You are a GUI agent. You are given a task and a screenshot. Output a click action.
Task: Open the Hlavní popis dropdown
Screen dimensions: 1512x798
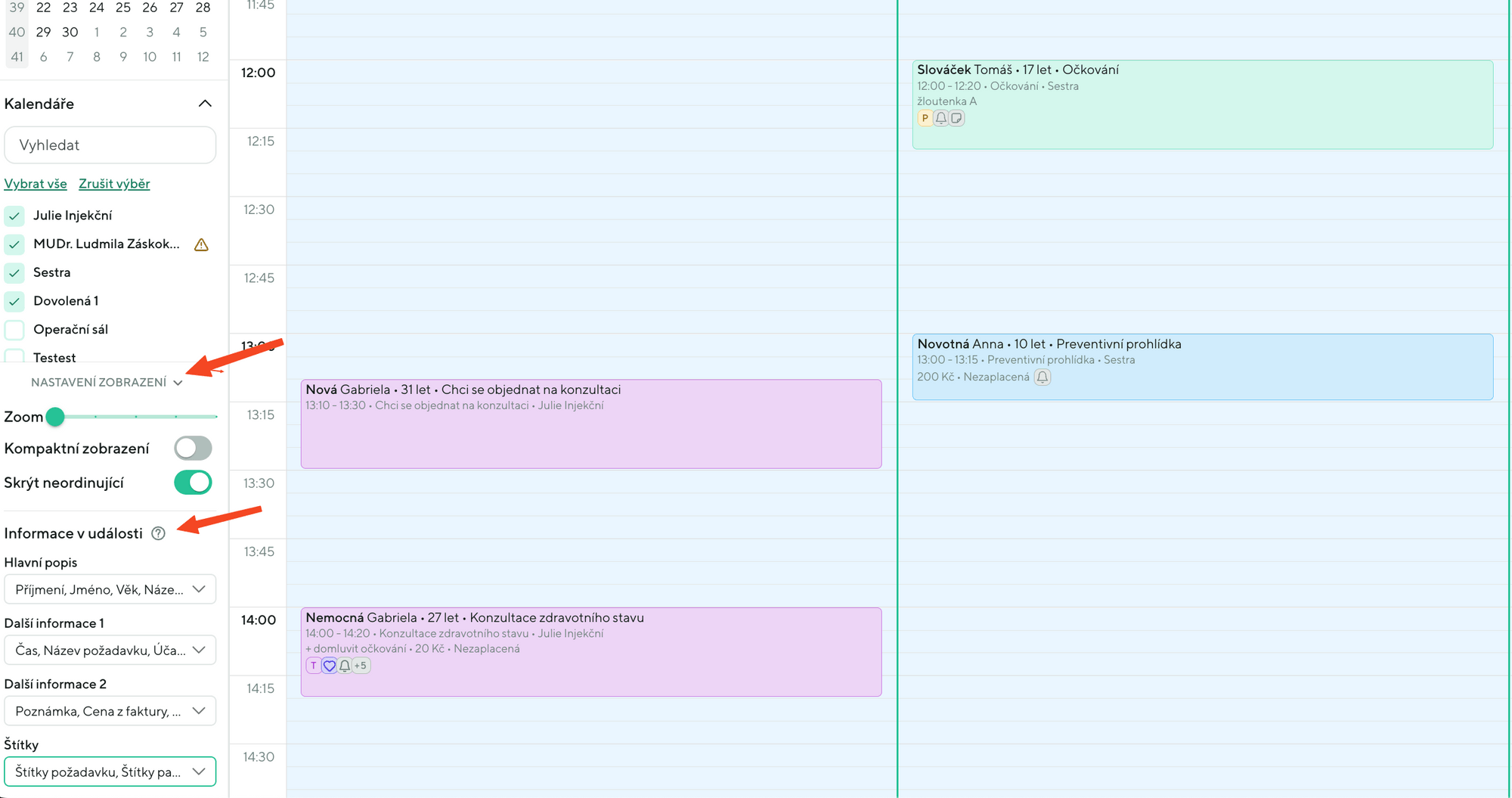click(110, 589)
